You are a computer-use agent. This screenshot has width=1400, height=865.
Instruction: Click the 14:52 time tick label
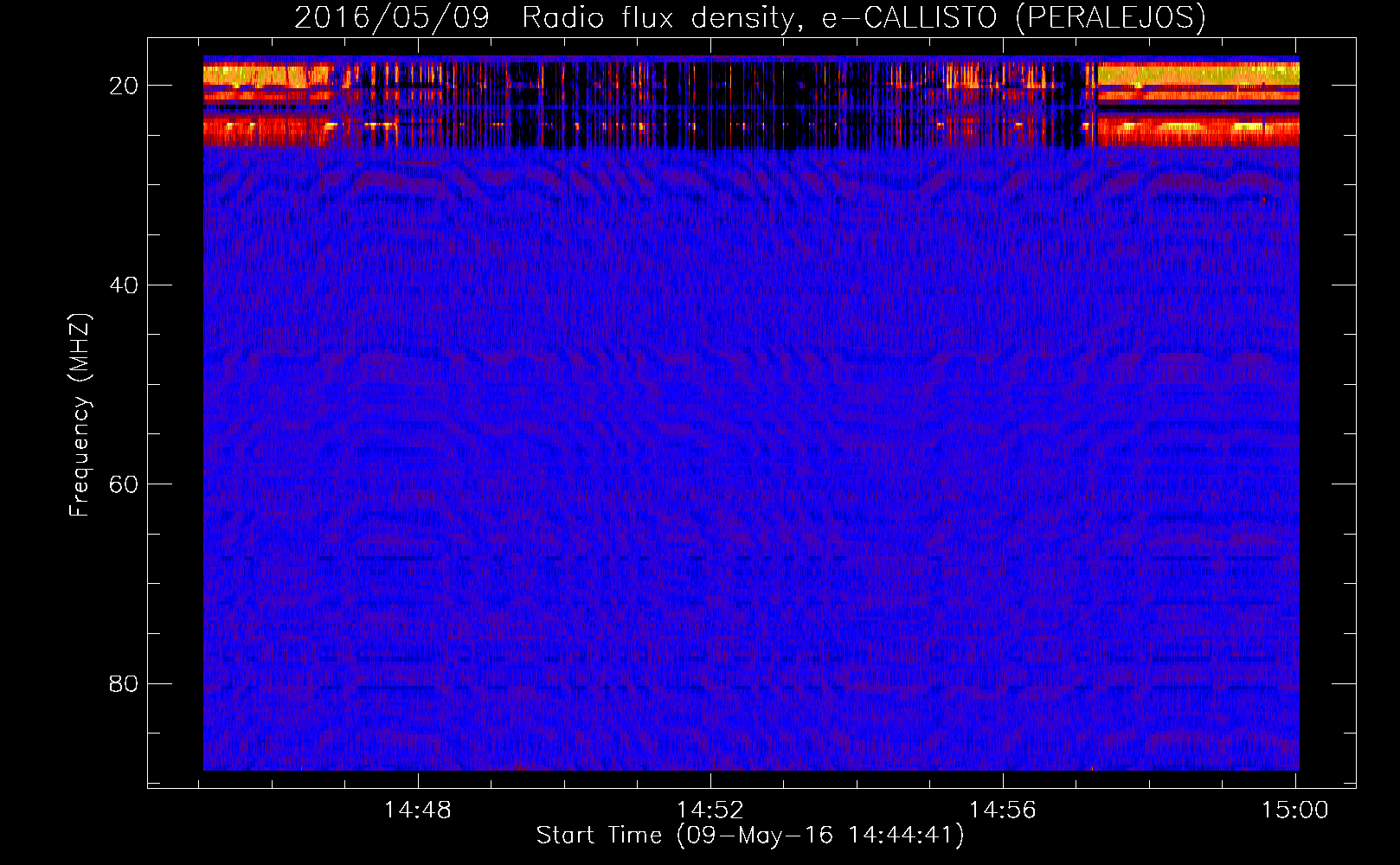point(710,810)
